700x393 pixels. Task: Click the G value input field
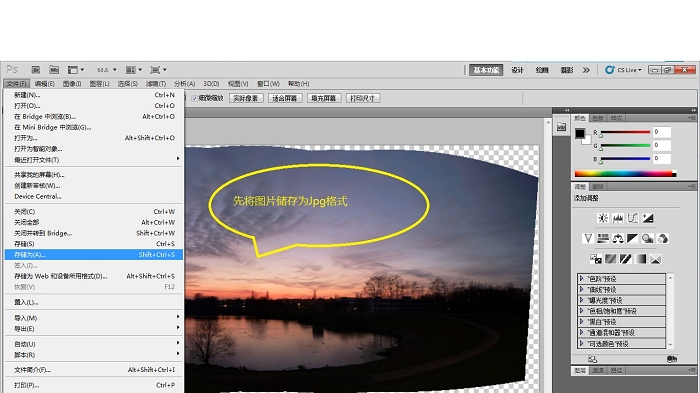pyautogui.click(x=662, y=145)
